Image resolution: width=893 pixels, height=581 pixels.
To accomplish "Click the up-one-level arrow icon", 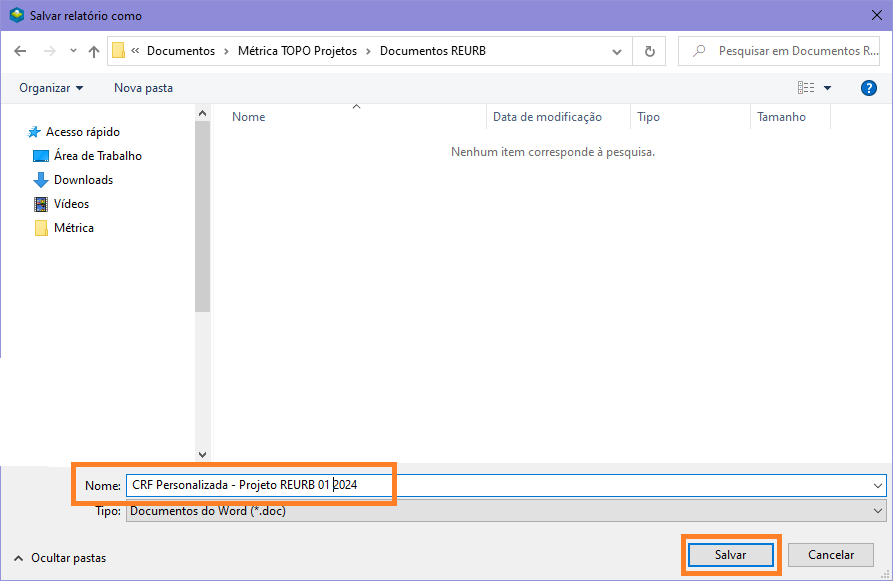I will coord(94,51).
